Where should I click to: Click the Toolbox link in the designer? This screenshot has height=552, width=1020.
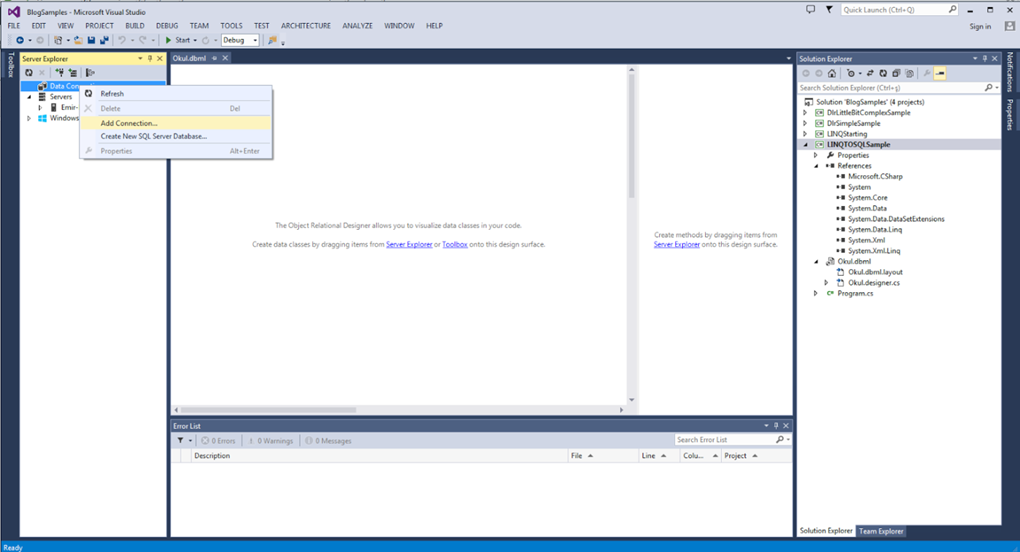[455, 244]
